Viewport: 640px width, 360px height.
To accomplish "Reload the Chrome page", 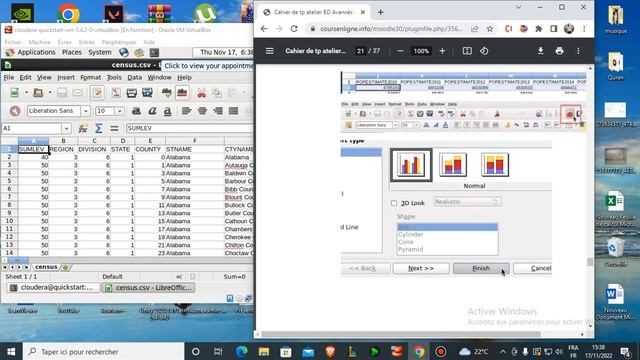I will click(x=294, y=29).
